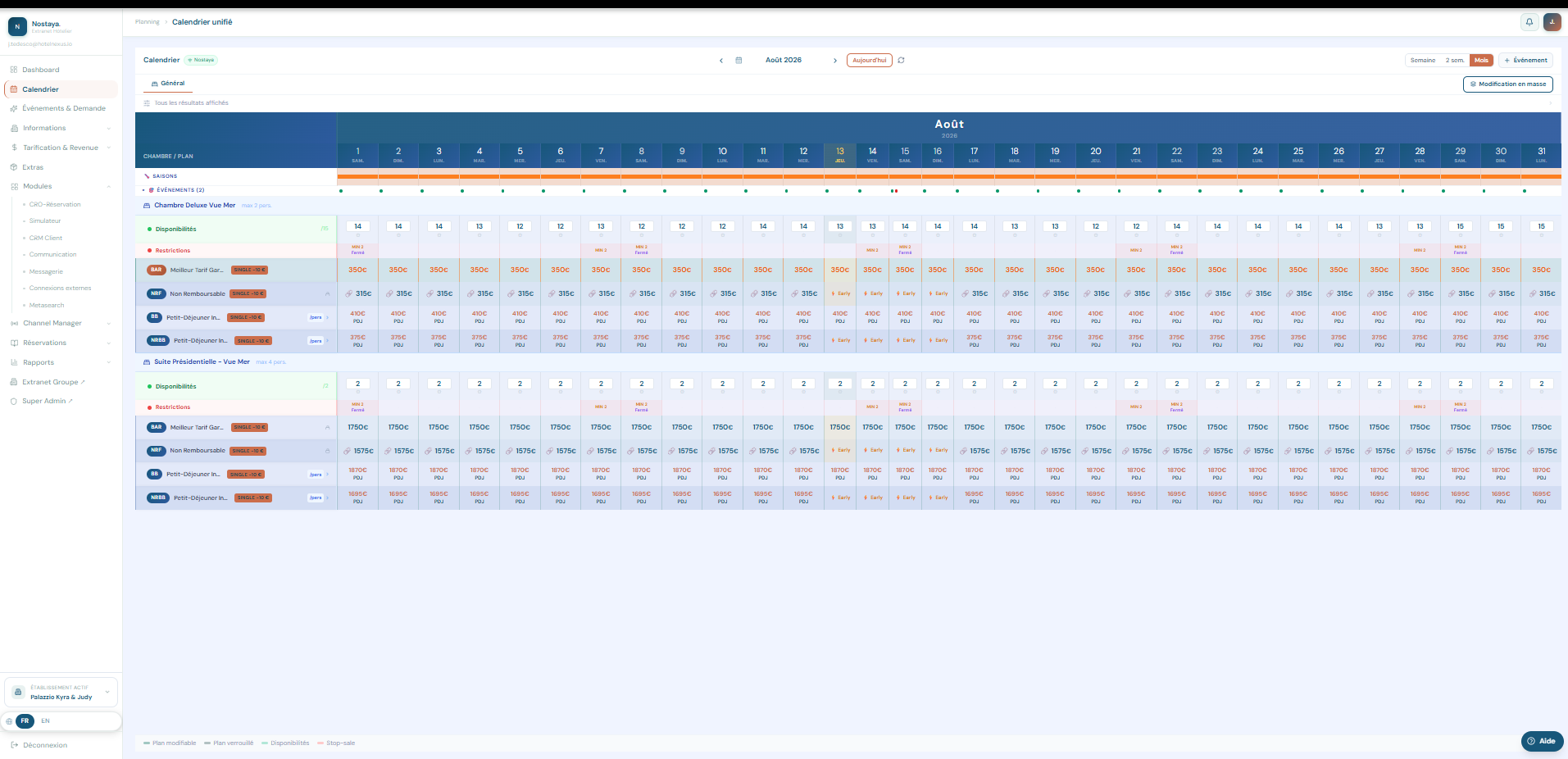Image resolution: width=1568 pixels, height=759 pixels.
Task: Switch the view to Semaine
Action: coord(1422,61)
